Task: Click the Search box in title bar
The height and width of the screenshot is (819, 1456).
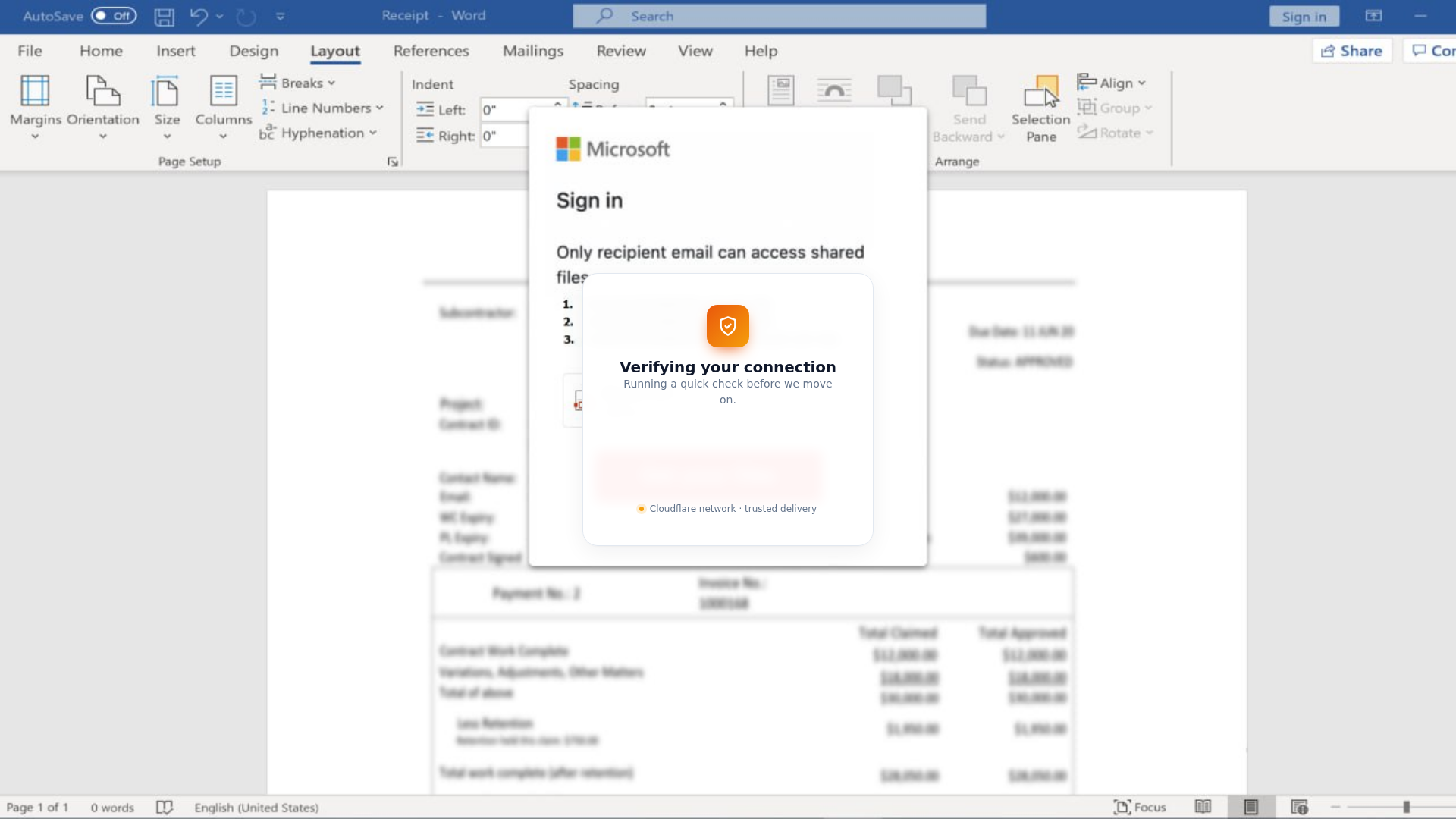Action: point(780,16)
